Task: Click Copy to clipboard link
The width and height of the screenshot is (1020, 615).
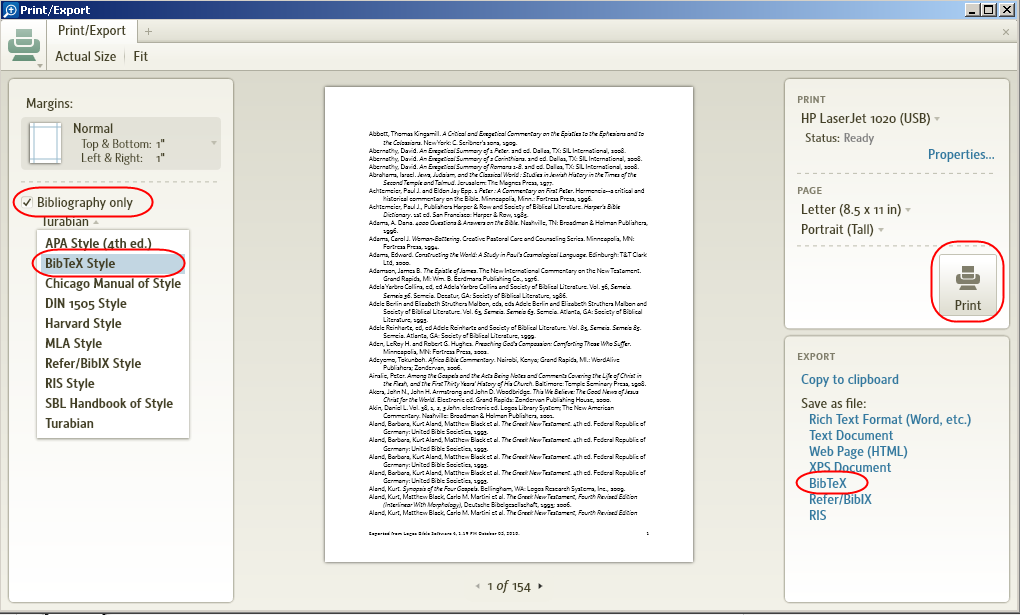Action: click(x=850, y=379)
